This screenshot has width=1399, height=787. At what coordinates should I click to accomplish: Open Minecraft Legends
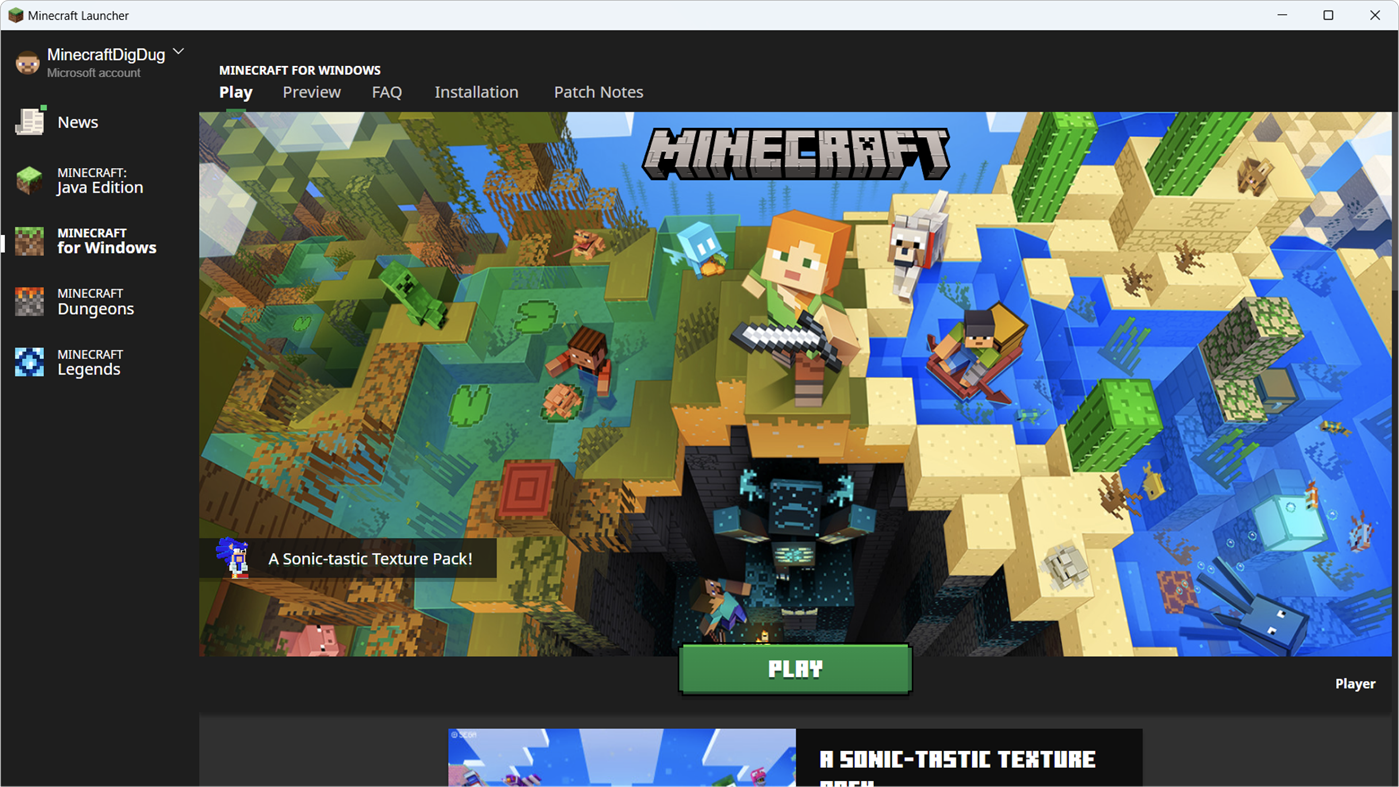(x=90, y=362)
